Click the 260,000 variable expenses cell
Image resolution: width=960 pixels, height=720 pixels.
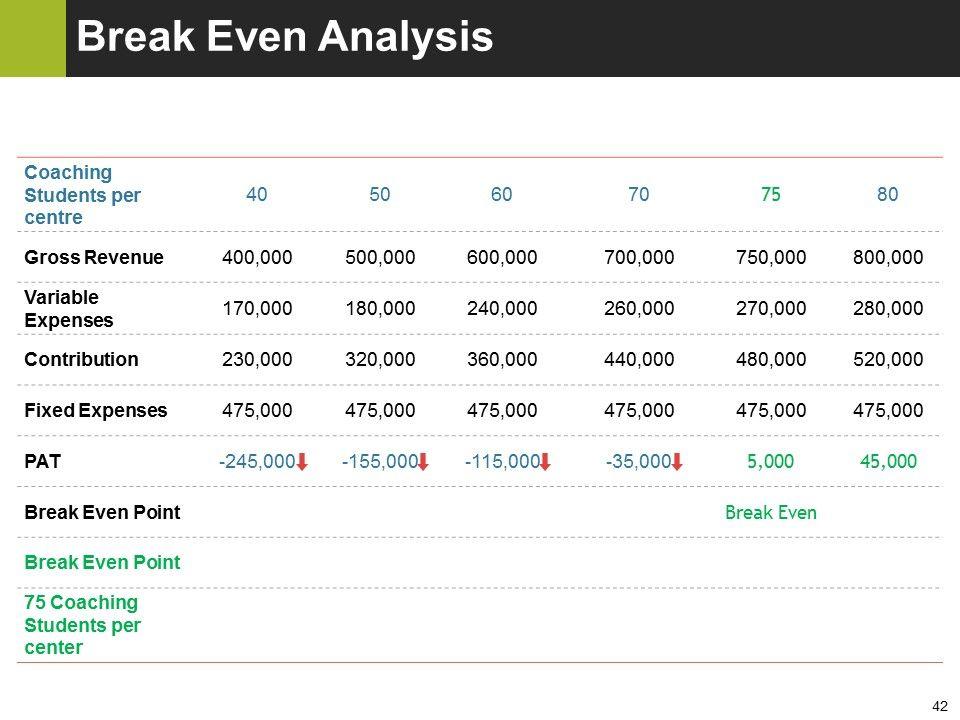click(639, 308)
